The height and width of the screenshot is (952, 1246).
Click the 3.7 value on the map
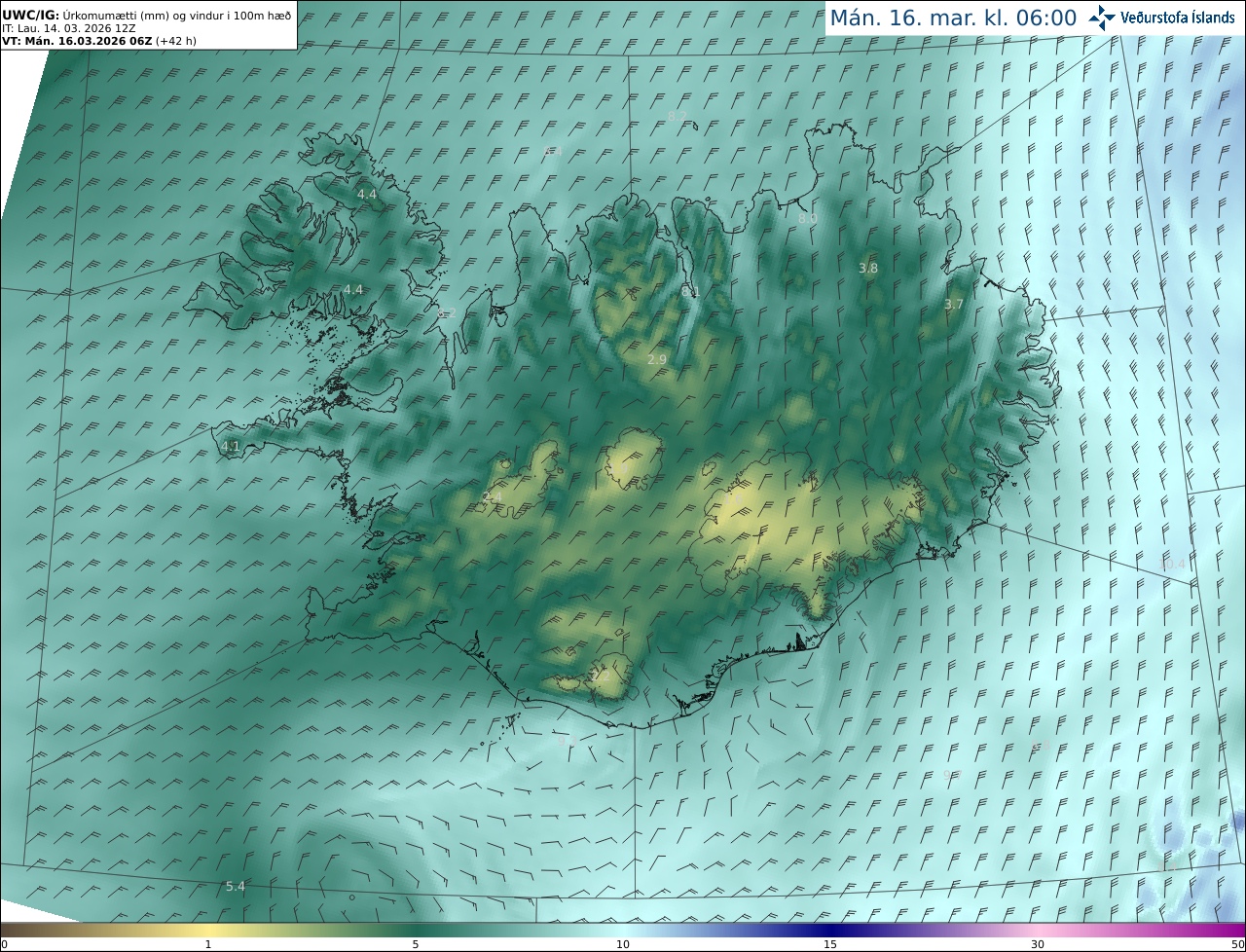954,304
